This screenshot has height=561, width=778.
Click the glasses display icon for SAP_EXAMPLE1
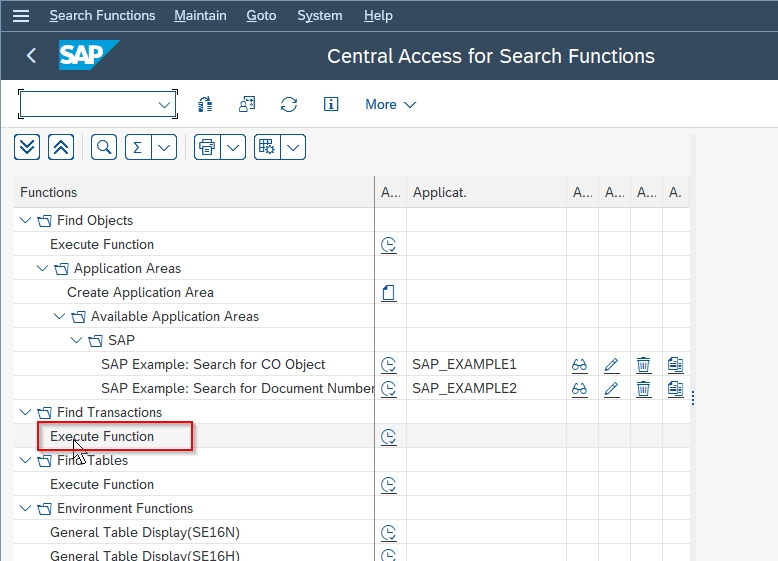coord(580,364)
